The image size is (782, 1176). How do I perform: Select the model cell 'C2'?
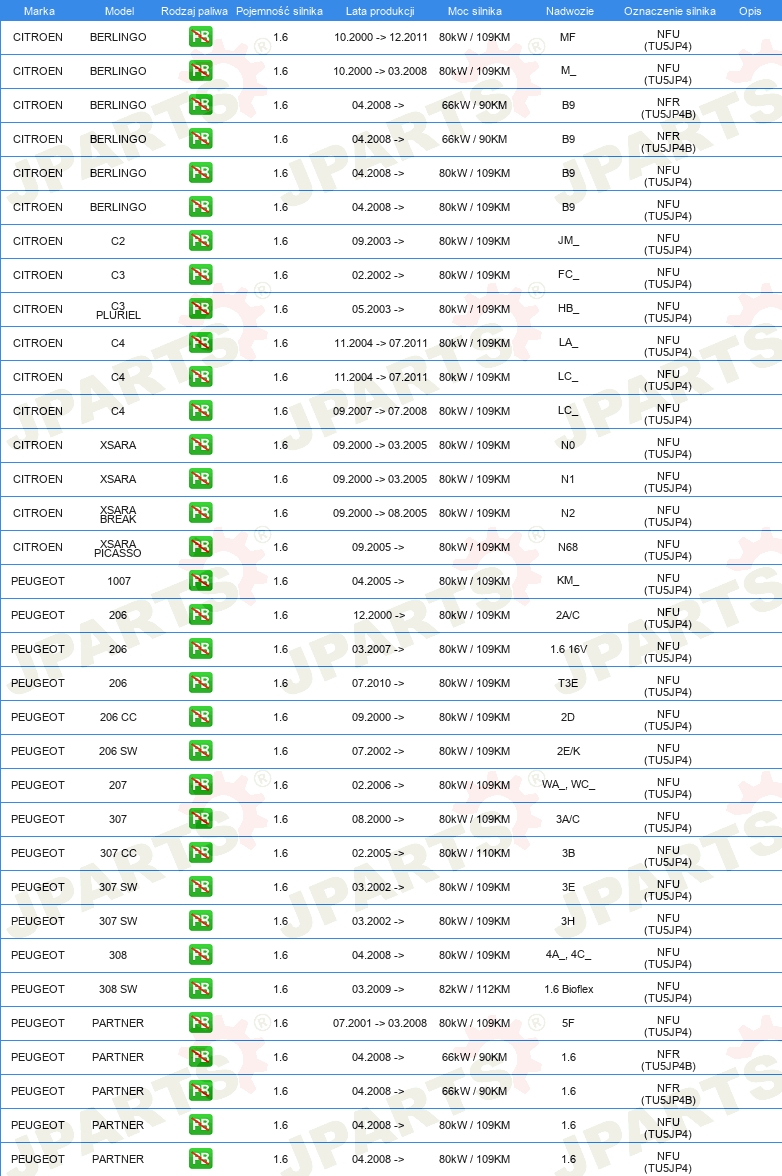click(118, 241)
